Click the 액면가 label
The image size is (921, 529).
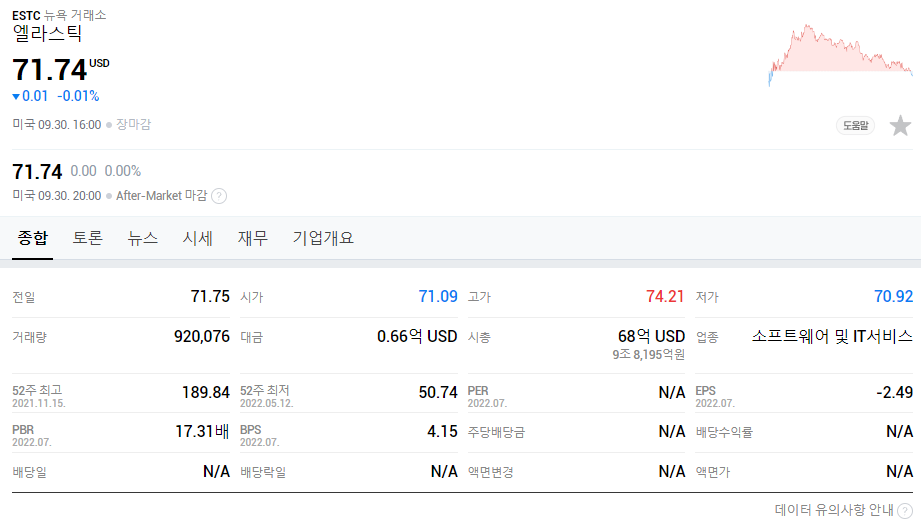click(712, 473)
